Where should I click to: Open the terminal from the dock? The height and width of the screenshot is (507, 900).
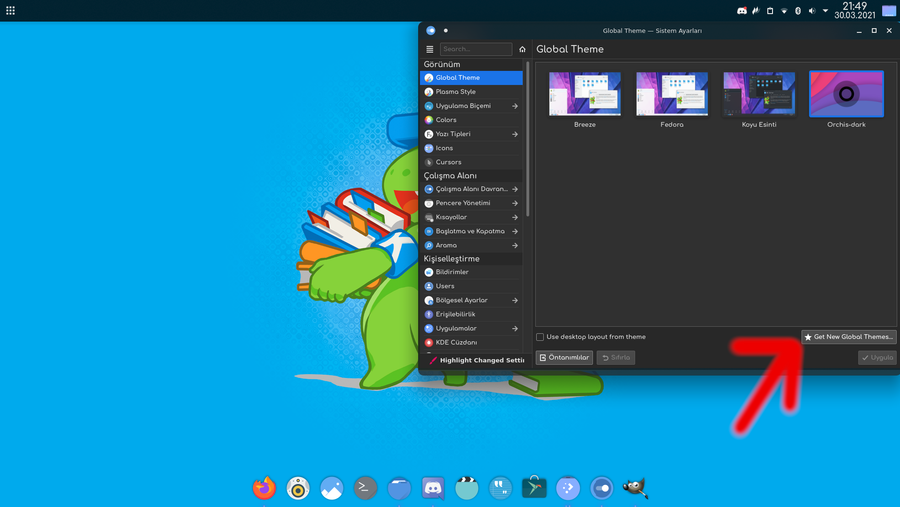(366, 488)
